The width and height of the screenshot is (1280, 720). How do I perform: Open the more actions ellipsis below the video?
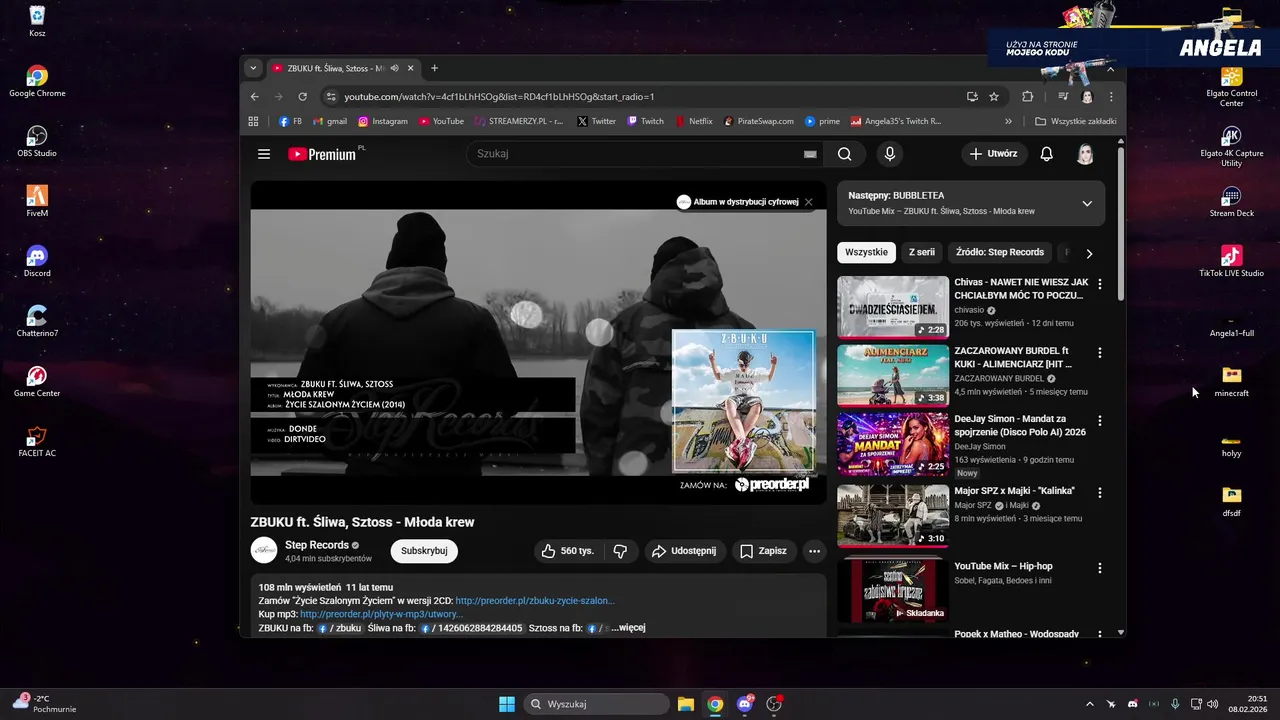click(x=814, y=551)
